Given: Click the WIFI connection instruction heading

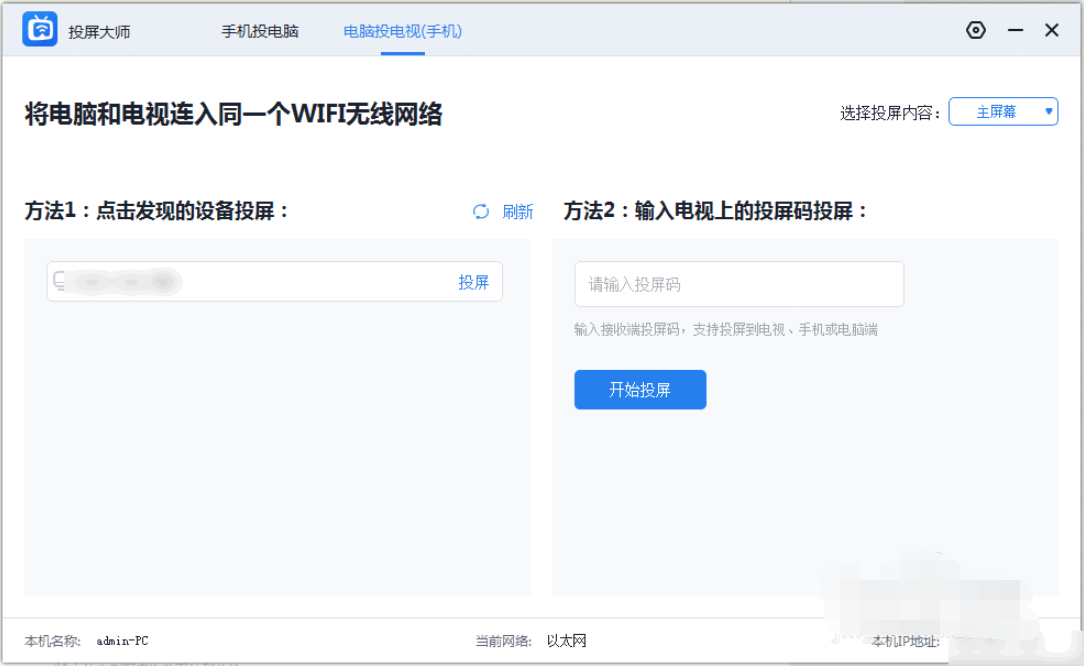Looking at the screenshot, I should [x=232, y=114].
